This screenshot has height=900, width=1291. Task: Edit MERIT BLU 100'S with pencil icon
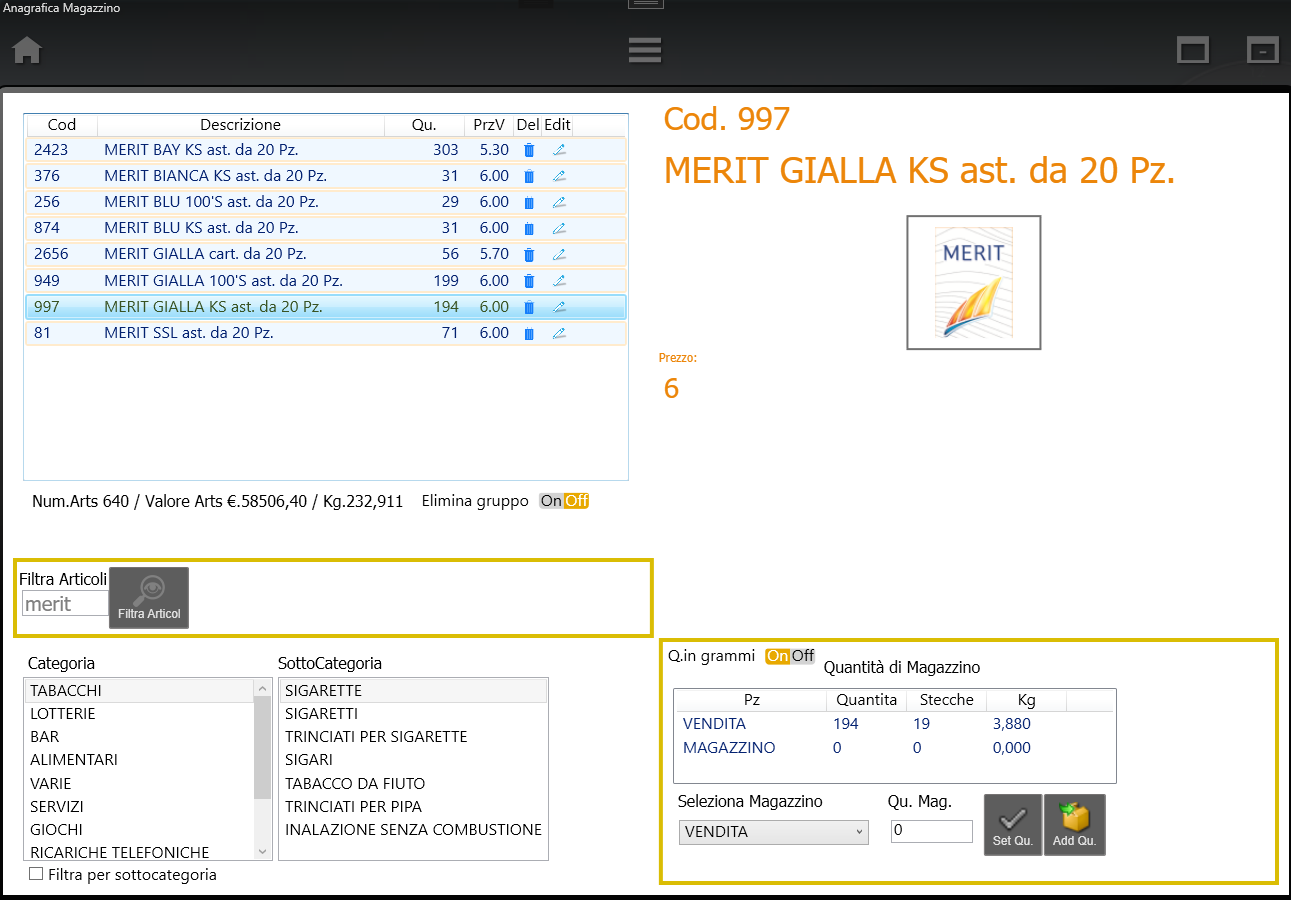tap(559, 202)
